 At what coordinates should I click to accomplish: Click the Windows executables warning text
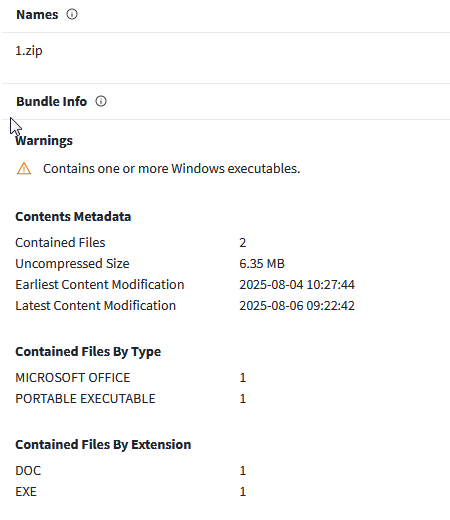(172, 169)
